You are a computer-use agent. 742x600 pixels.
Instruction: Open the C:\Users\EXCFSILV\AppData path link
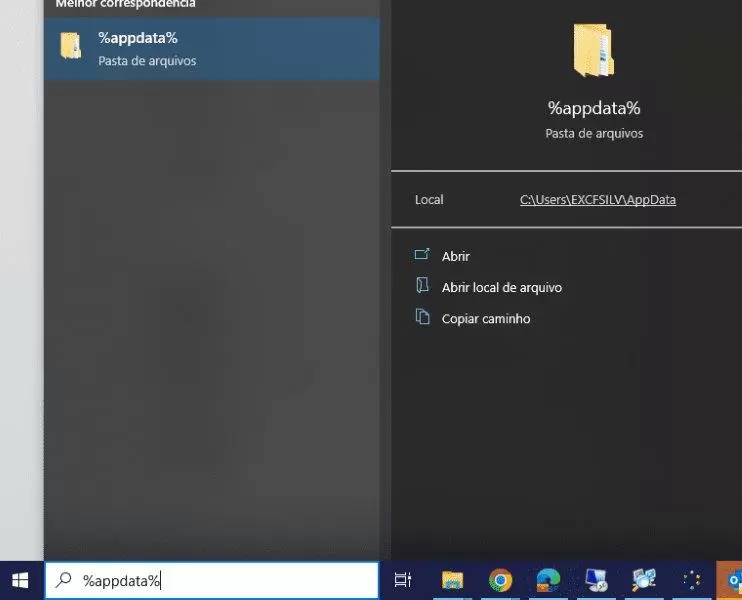coord(597,200)
